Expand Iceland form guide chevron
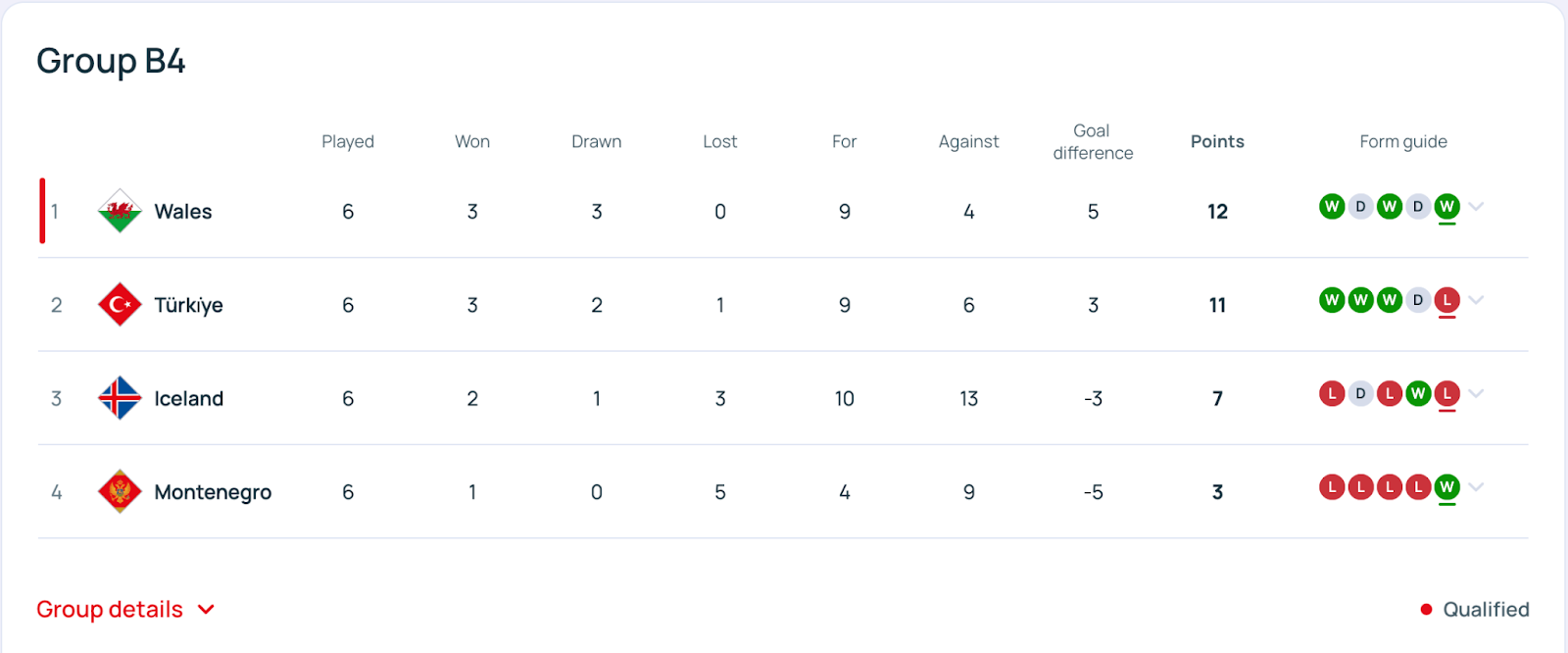This screenshot has width=1568, height=653. (x=1477, y=394)
